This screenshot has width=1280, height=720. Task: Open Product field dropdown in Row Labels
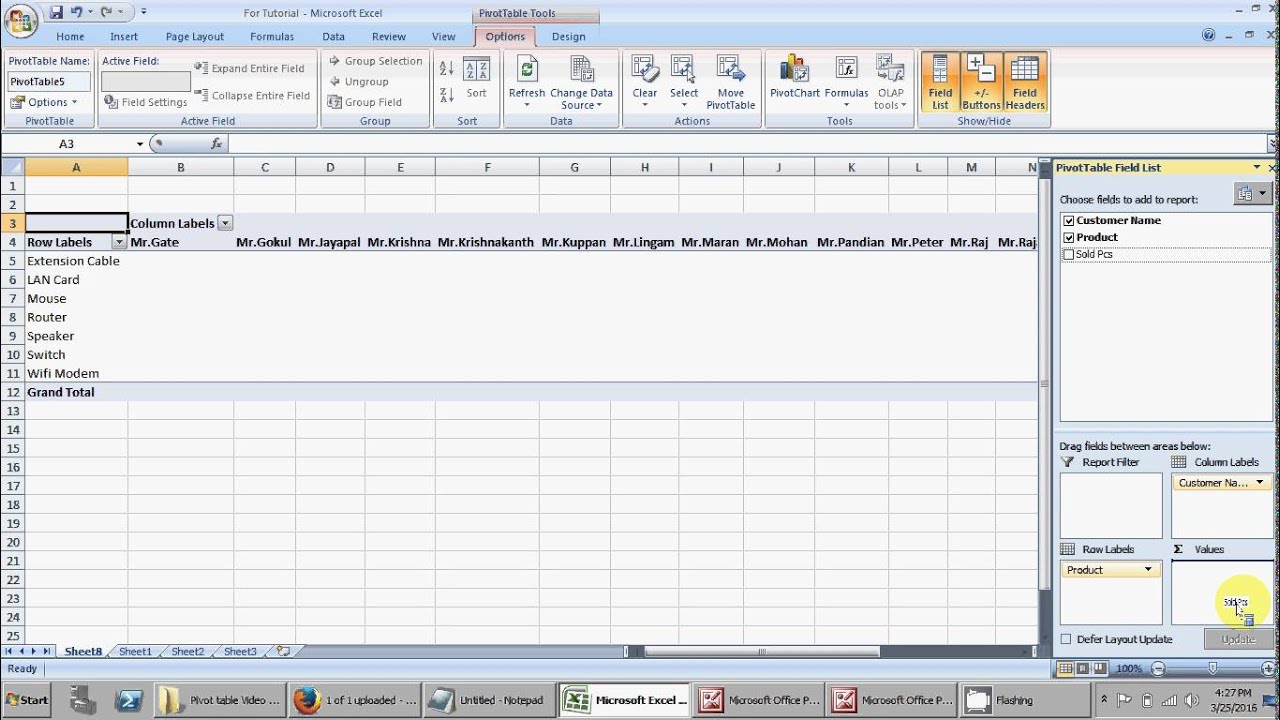click(1148, 570)
